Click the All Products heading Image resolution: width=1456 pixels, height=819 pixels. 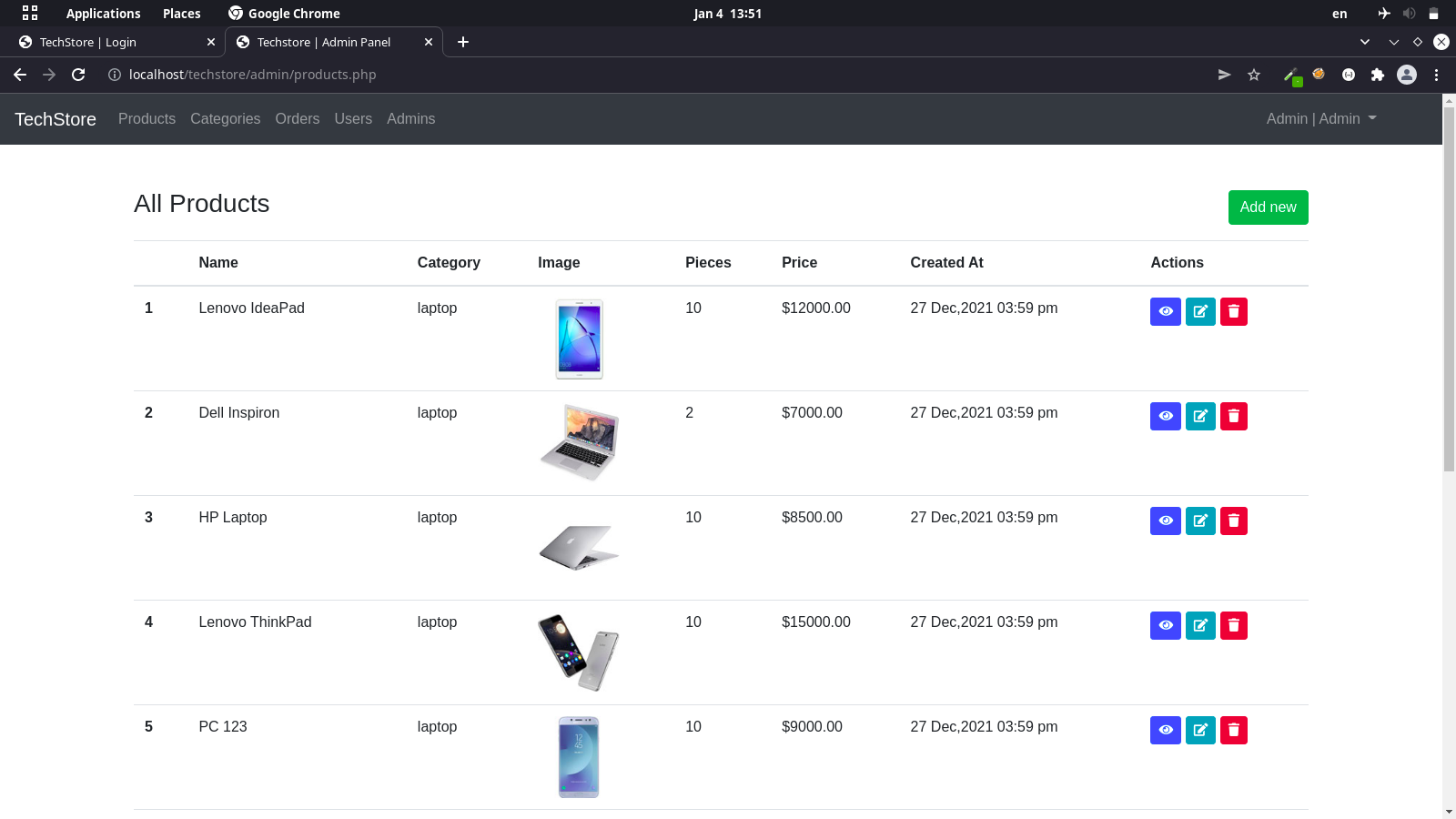201,204
